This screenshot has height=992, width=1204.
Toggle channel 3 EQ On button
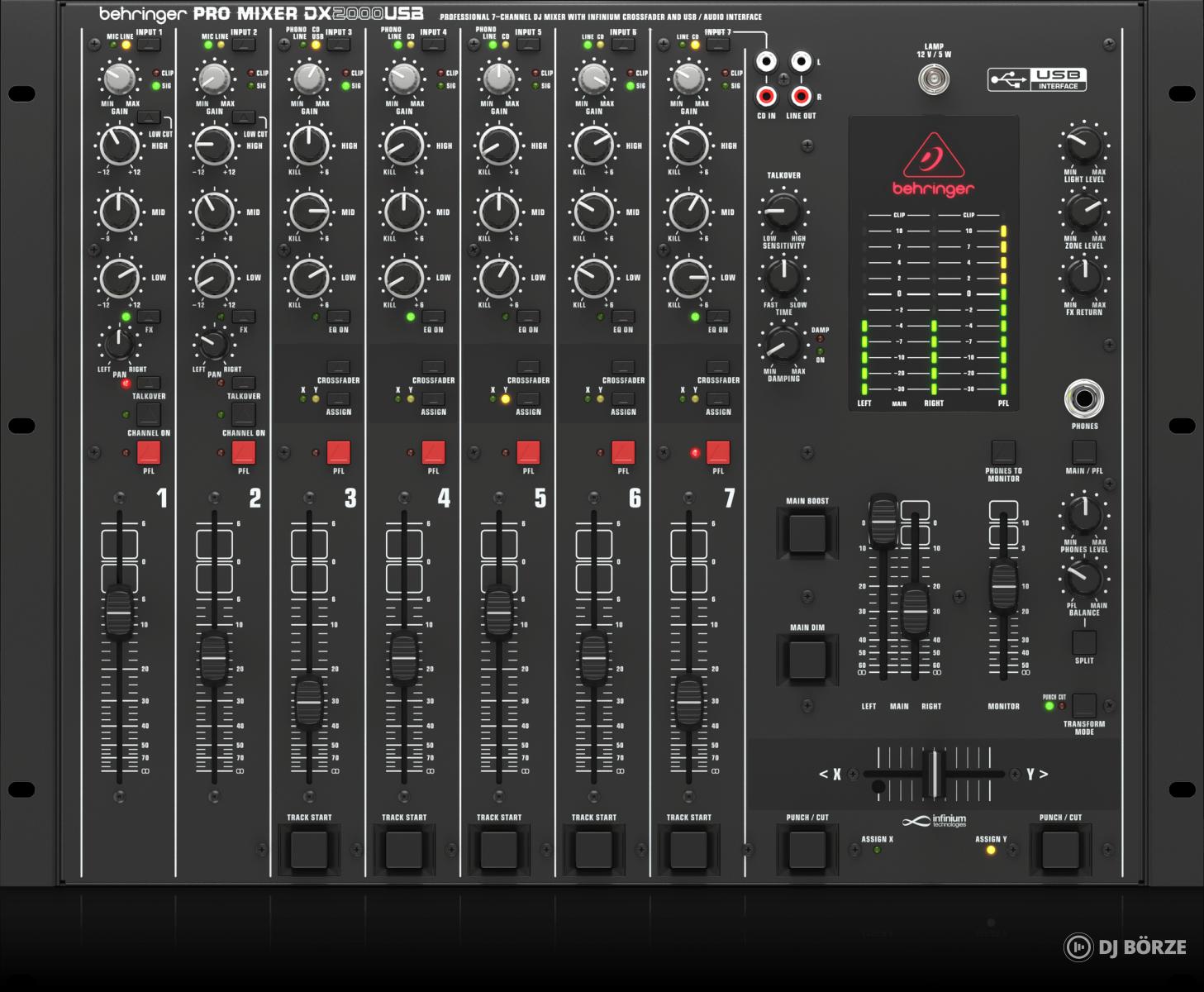(x=339, y=317)
